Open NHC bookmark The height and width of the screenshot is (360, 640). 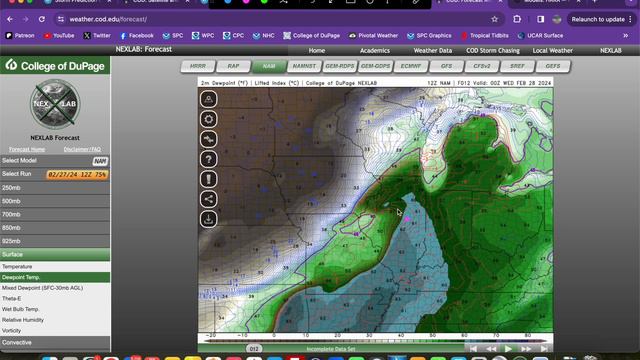(x=264, y=36)
